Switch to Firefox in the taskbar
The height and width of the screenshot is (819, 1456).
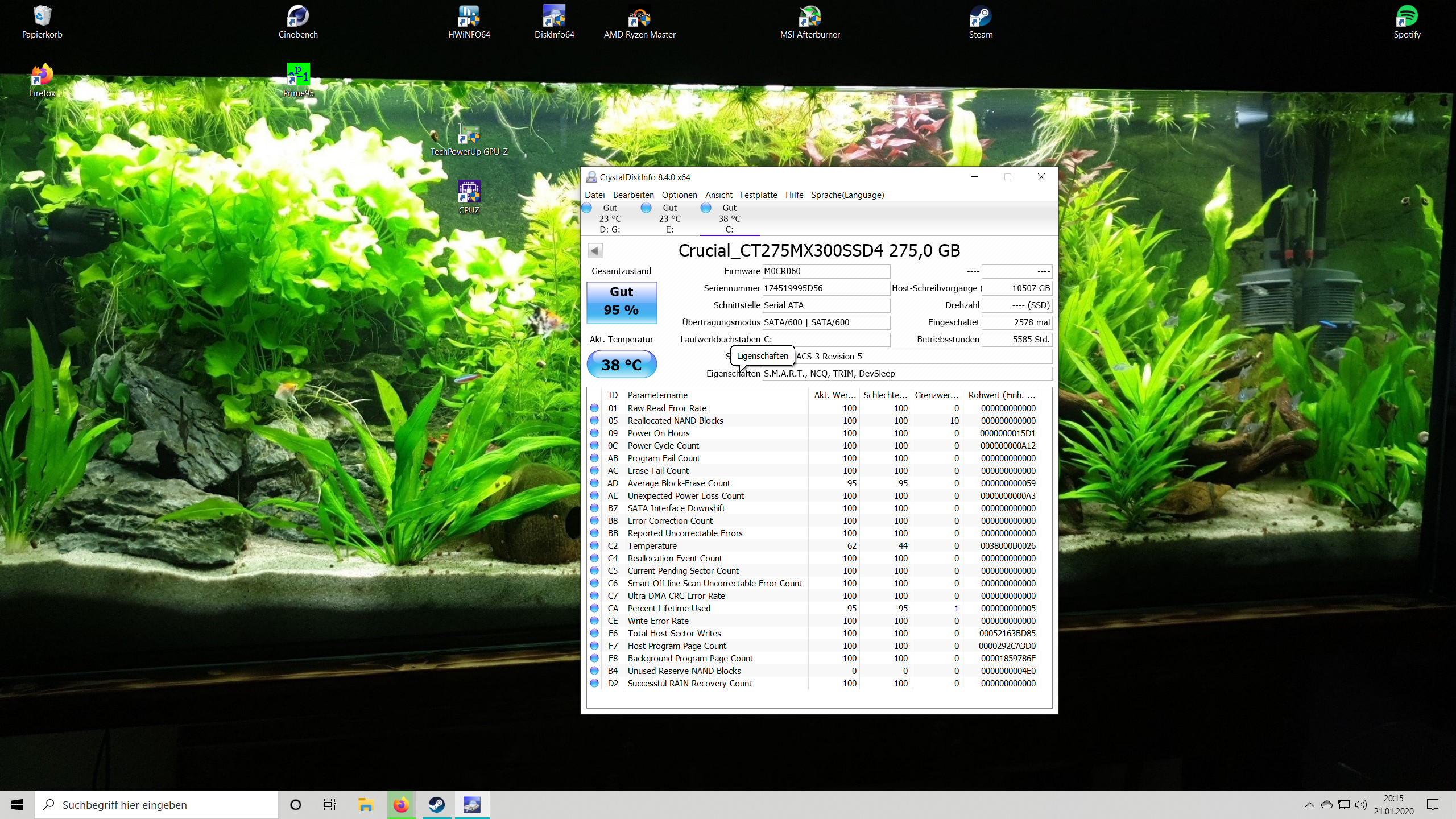[401, 804]
